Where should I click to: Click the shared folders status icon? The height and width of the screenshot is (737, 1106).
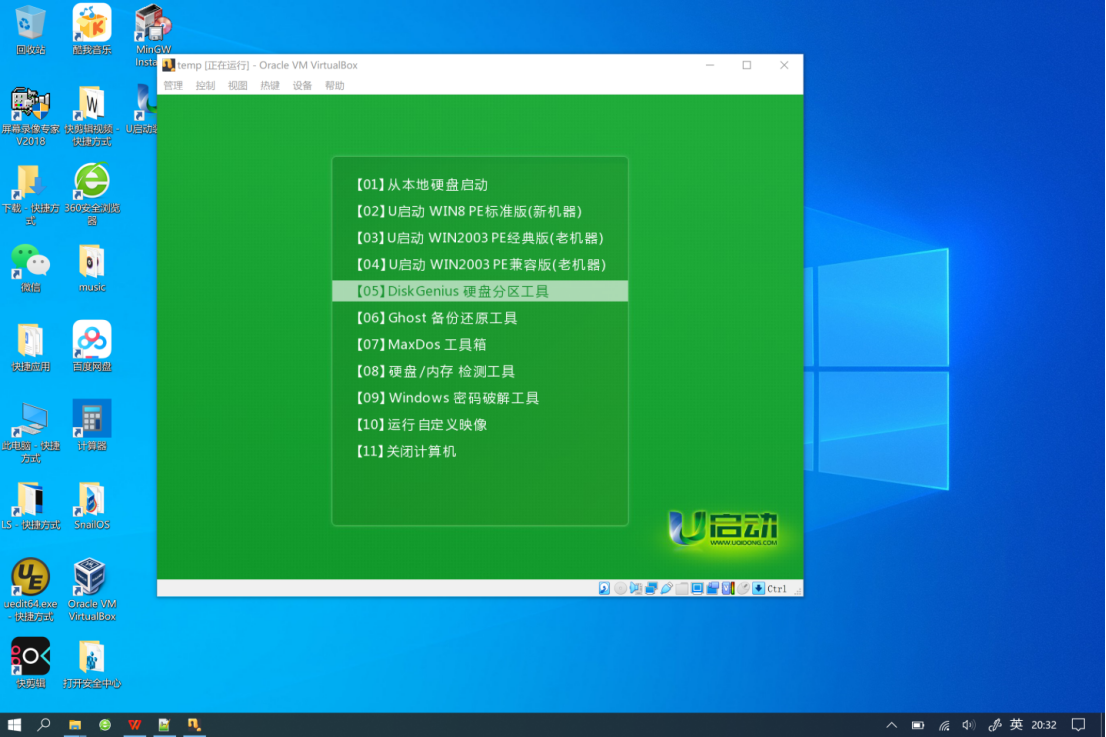(x=682, y=588)
